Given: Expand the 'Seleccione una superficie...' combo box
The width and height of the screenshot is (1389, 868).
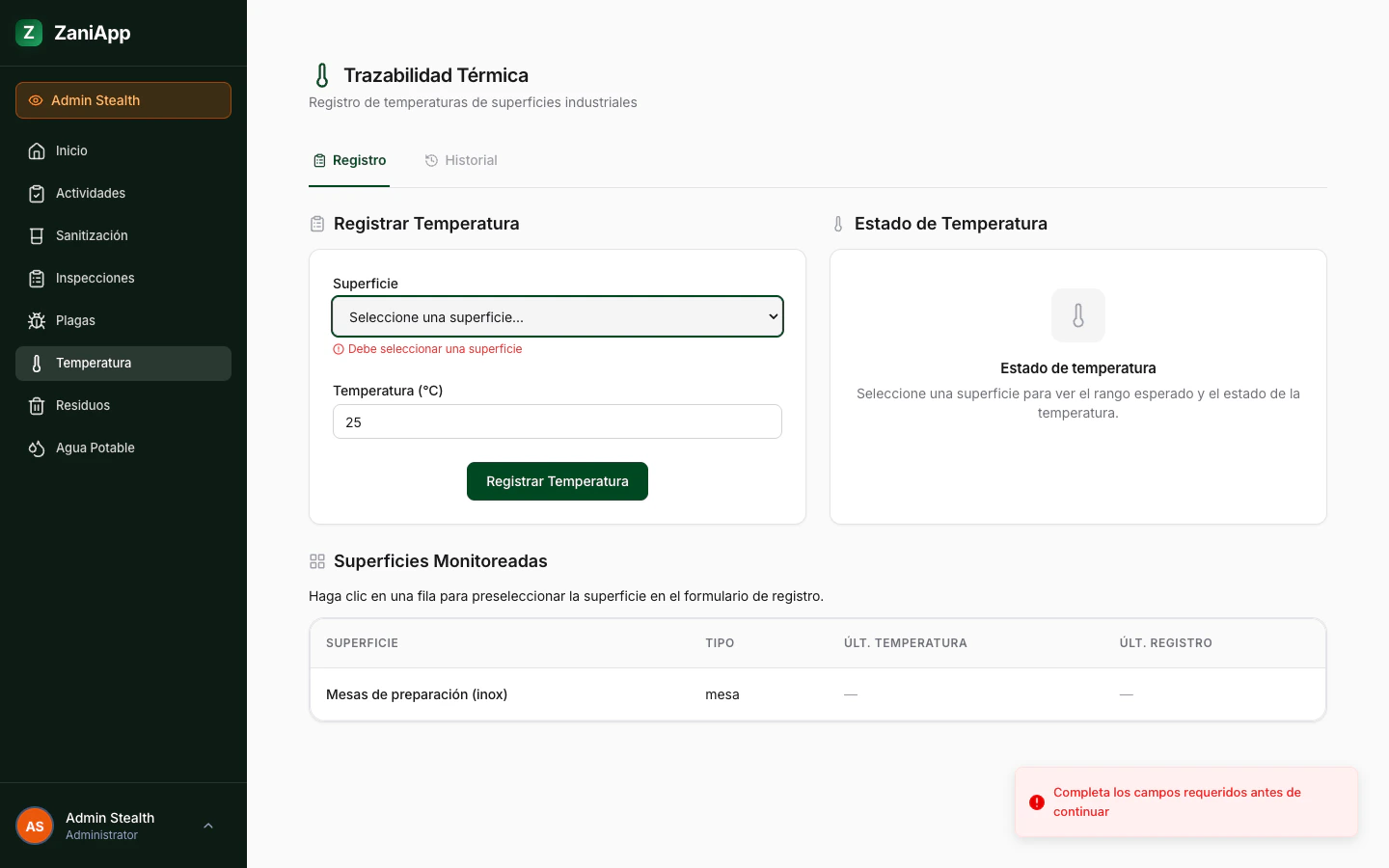Looking at the screenshot, I should [558, 316].
